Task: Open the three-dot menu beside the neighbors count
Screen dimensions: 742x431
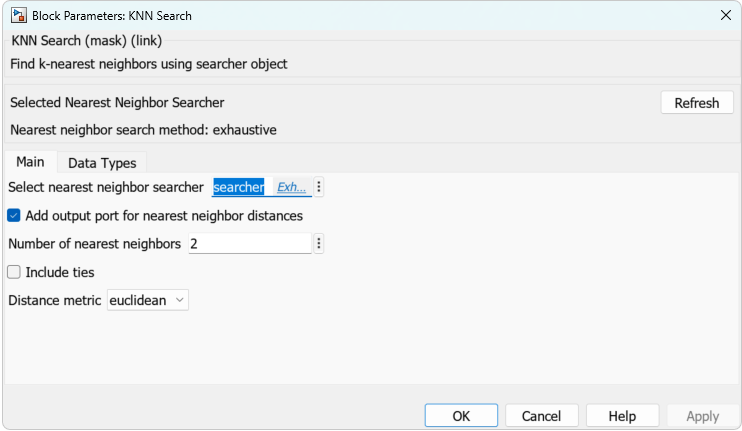Action: click(x=319, y=244)
